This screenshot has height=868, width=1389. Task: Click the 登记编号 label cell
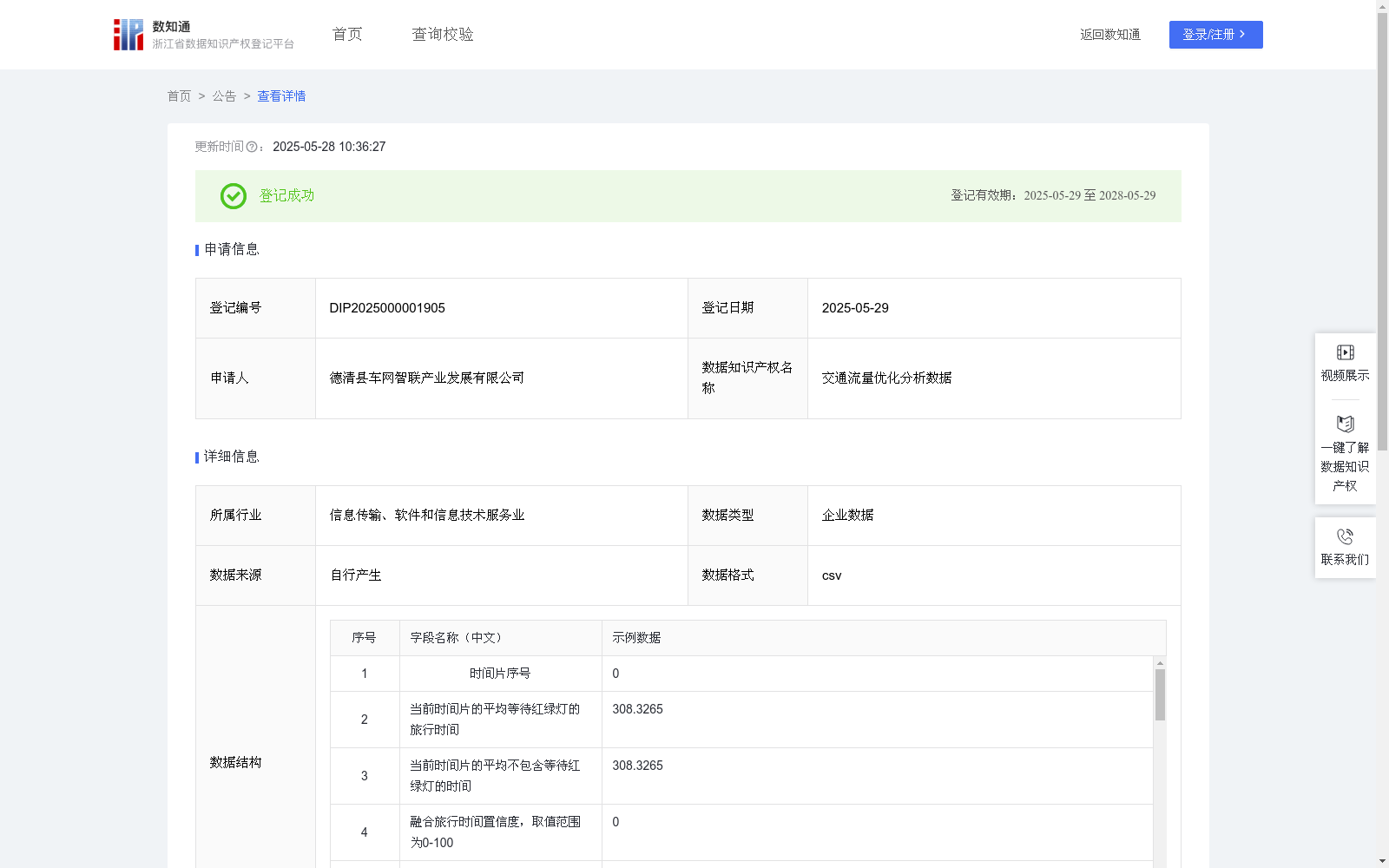[256, 308]
